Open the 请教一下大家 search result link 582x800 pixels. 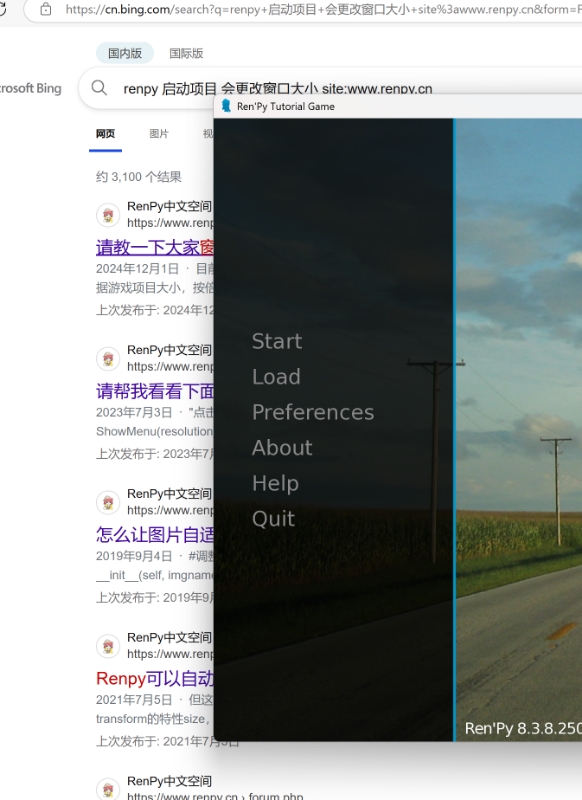point(155,247)
